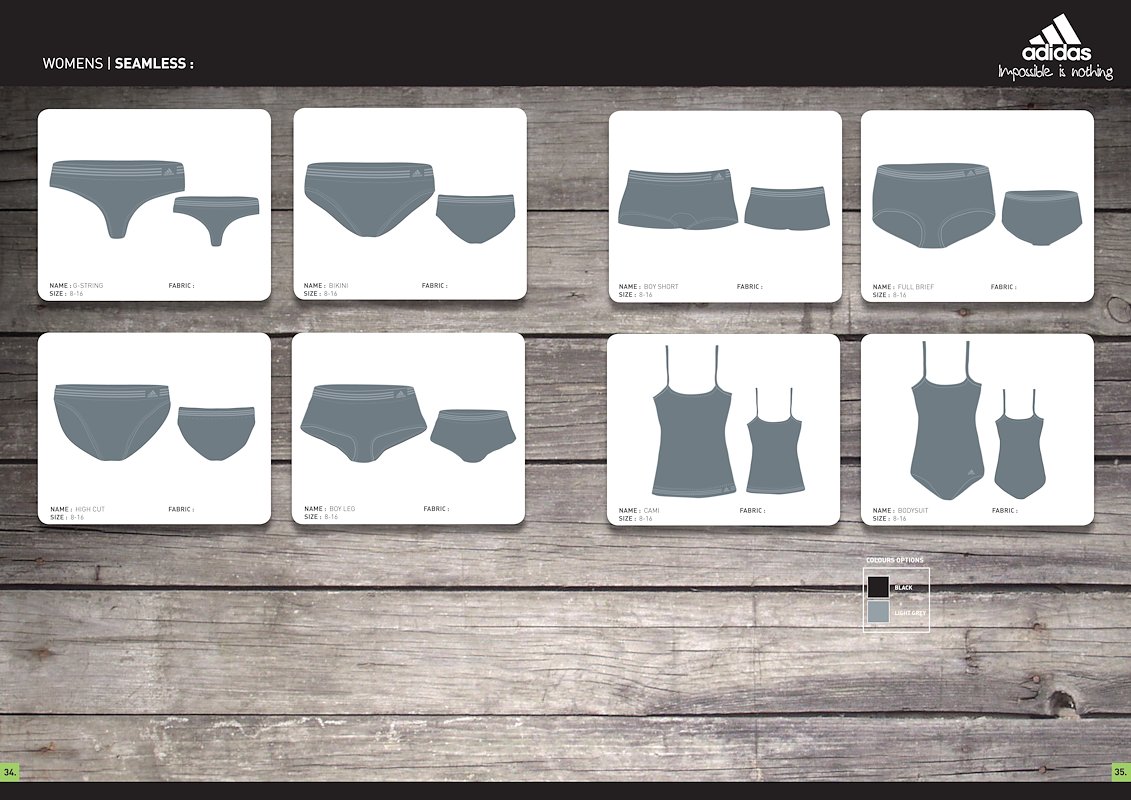Screen dimensions: 1131x800
Task: Click the COLOURS OPTIONS label
Action: 895,560
